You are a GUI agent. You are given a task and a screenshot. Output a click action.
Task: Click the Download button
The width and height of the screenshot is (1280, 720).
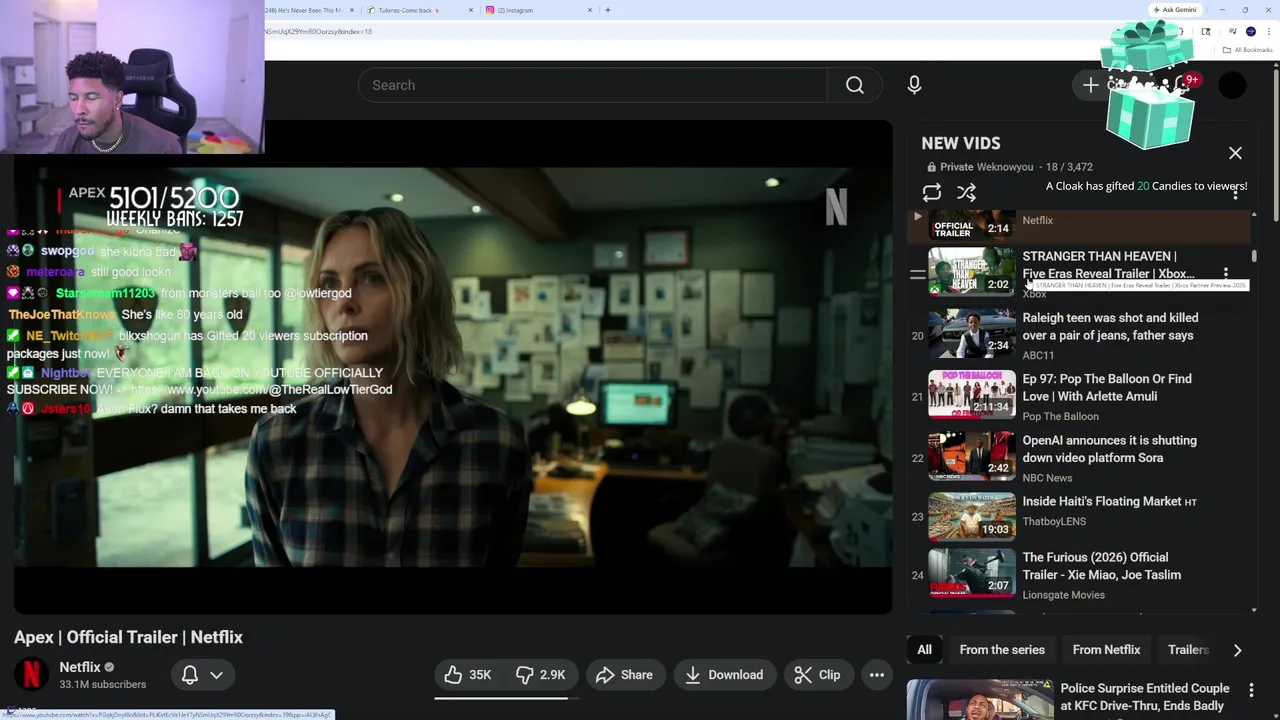[724, 675]
